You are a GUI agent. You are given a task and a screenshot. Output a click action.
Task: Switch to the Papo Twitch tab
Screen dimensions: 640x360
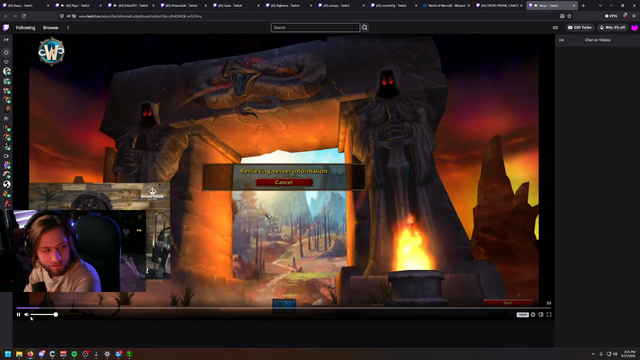(x=78, y=5)
